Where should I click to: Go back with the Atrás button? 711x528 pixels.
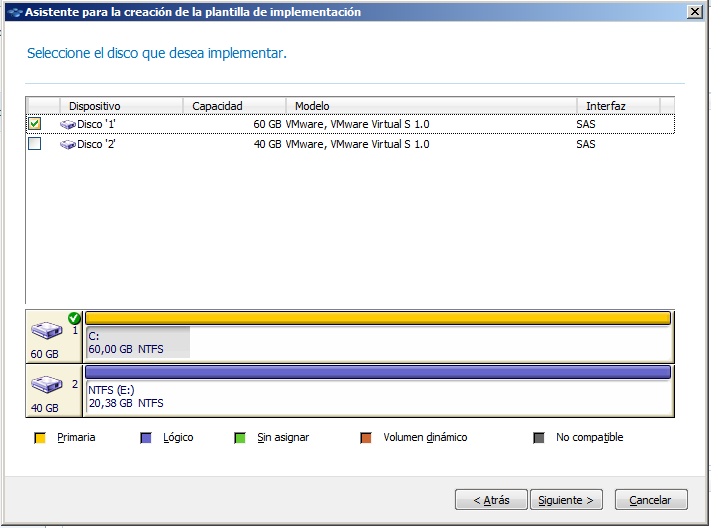point(491,500)
